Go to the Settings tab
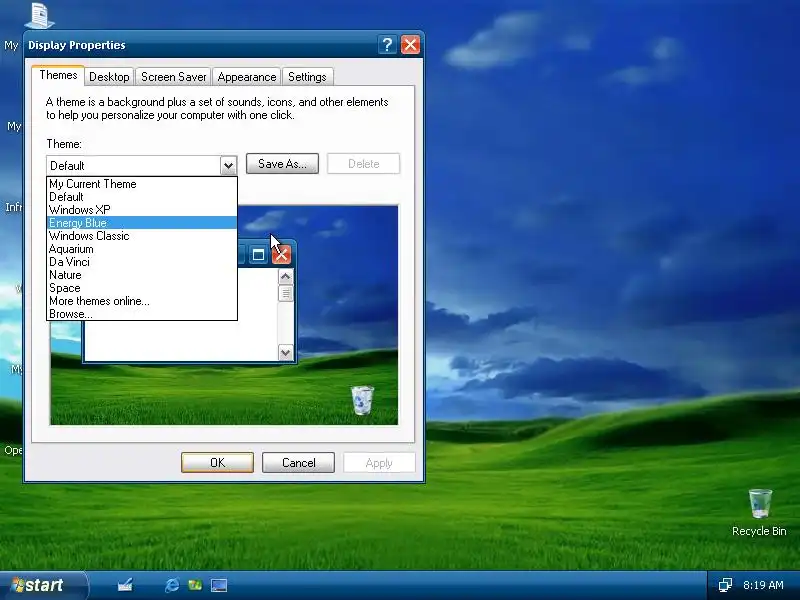800x600 pixels. coord(307,77)
